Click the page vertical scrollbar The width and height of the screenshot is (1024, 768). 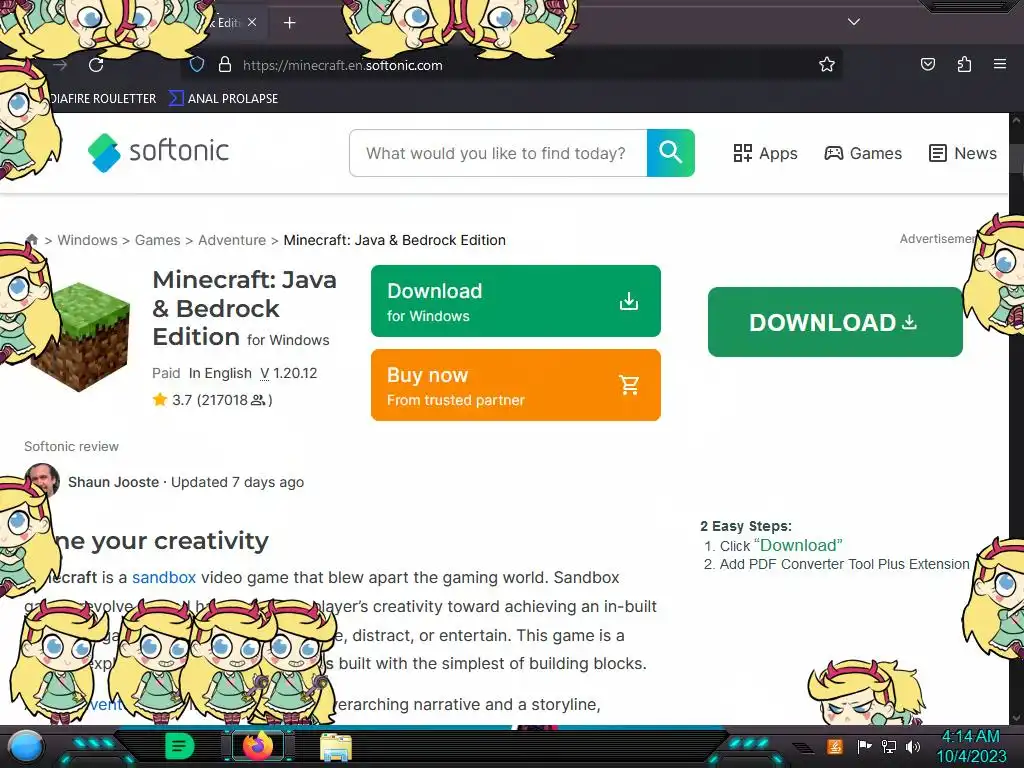(1016, 418)
